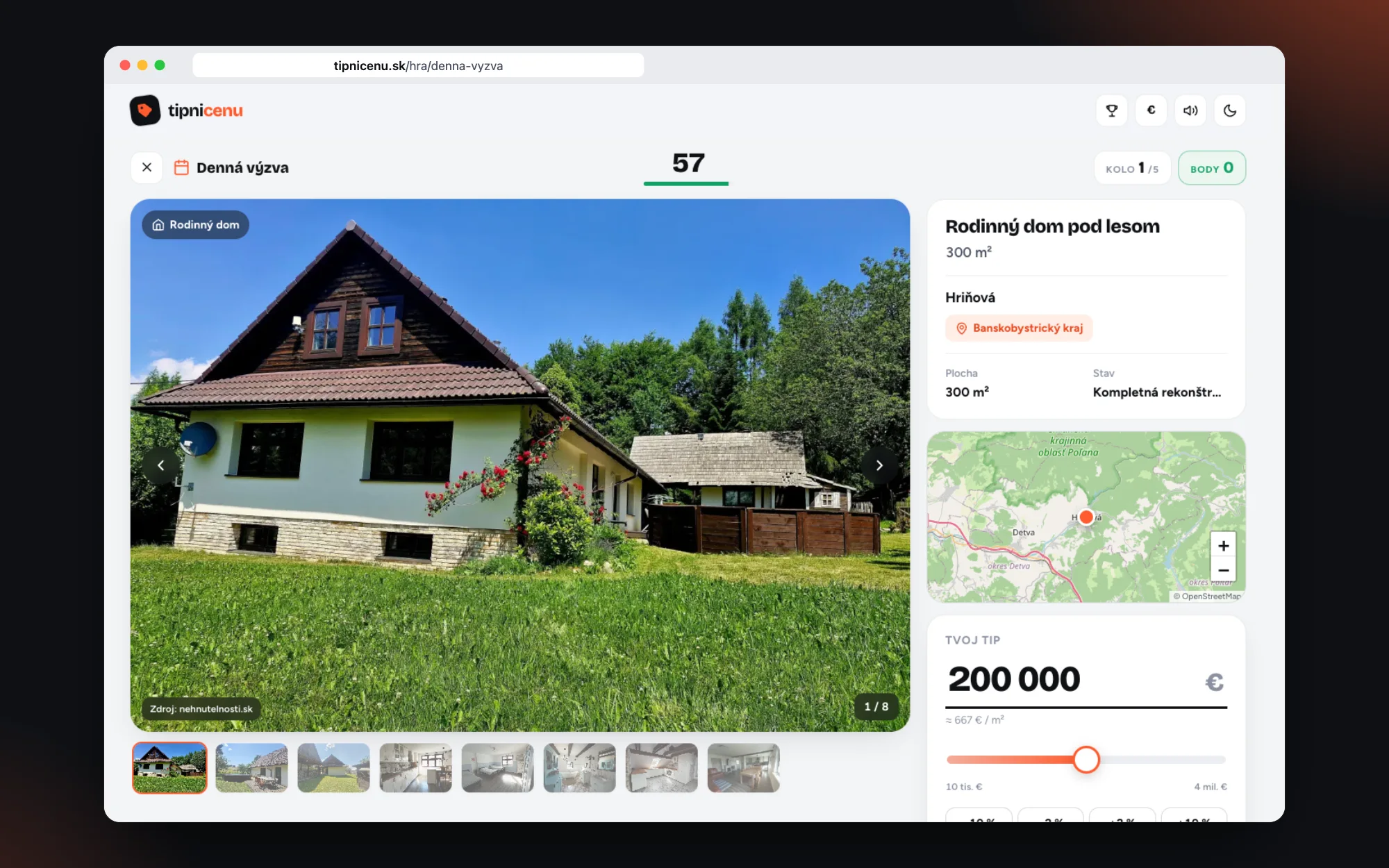Click the unfilled grey part of the price slider
Screen dimensions: 1389x868
point(1163,760)
